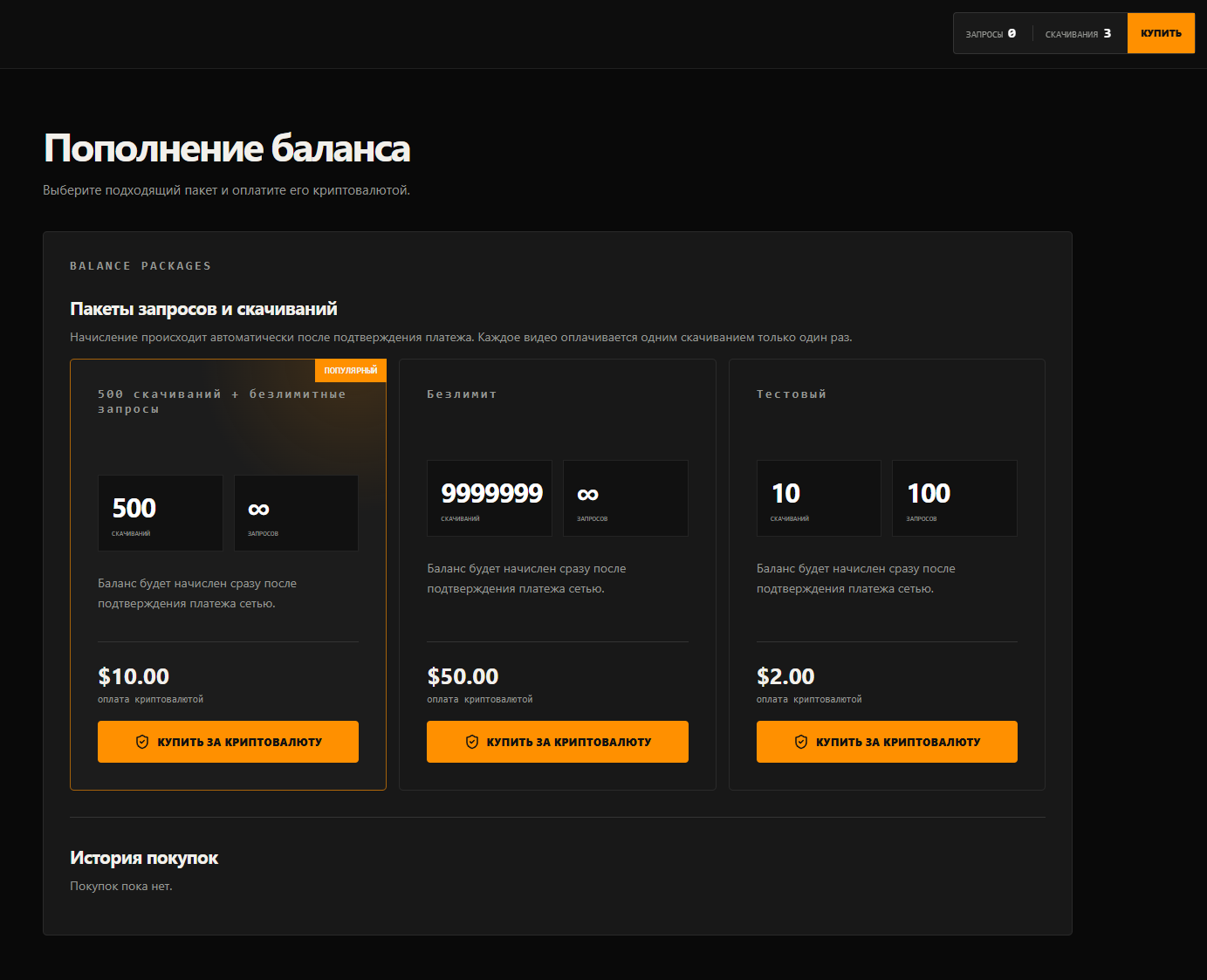The width and height of the screenshot is (1207, 980).
Task: Click shield icon on $50.00 buy button
Action: (472, 742)
